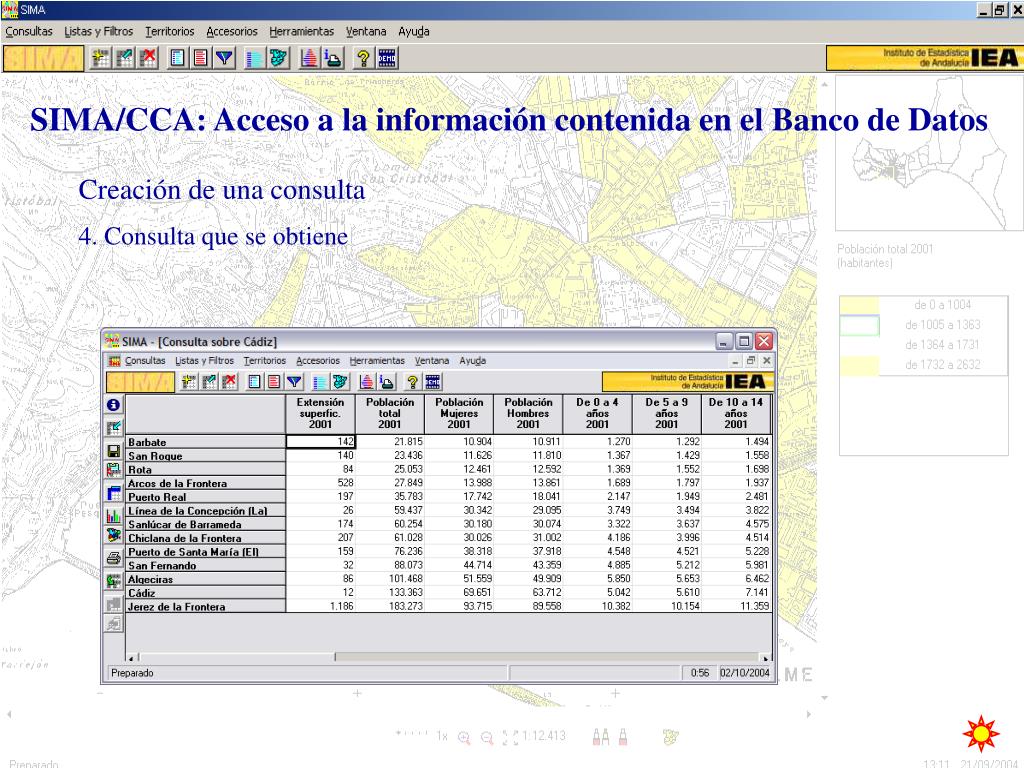Open the Territorios menu in the top SIMA menu bar
The width and height of the screenshot is (1024, 768).
click(x=170, y=31)
